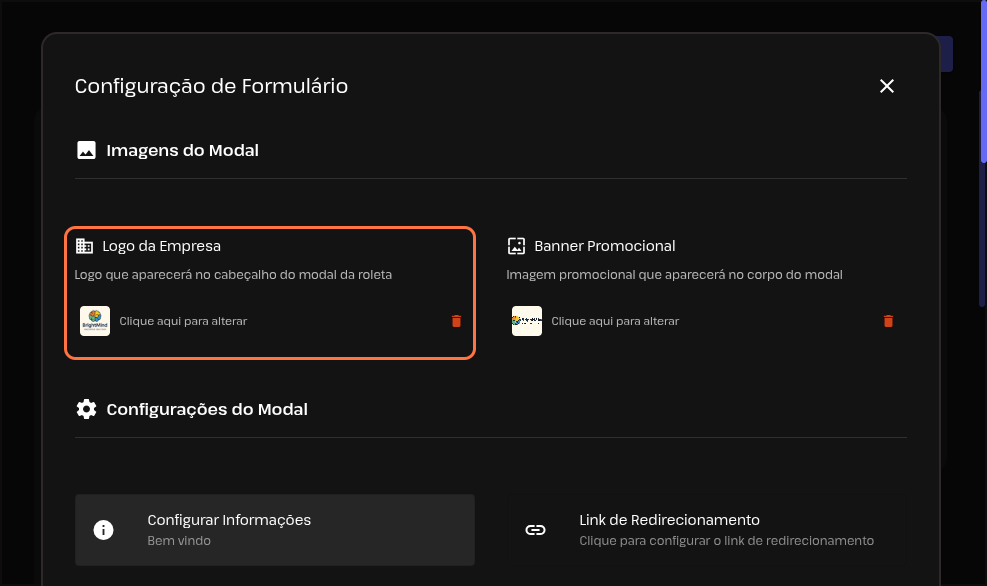Click the image icon beside Imagens do Modal

(x=86, y=151)
